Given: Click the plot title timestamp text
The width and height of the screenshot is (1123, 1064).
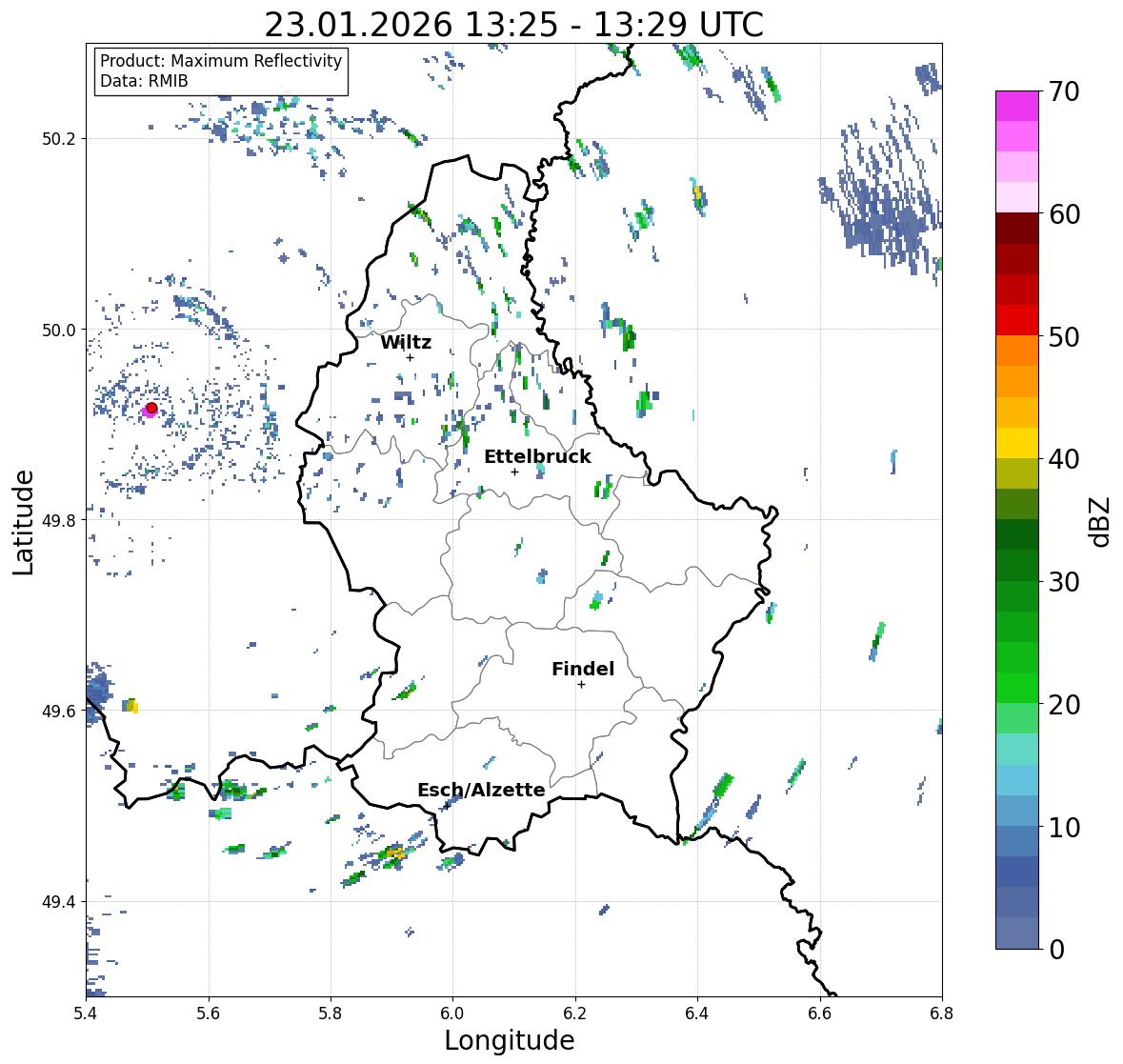Looking at the screenshot, I should click(513, 25).
